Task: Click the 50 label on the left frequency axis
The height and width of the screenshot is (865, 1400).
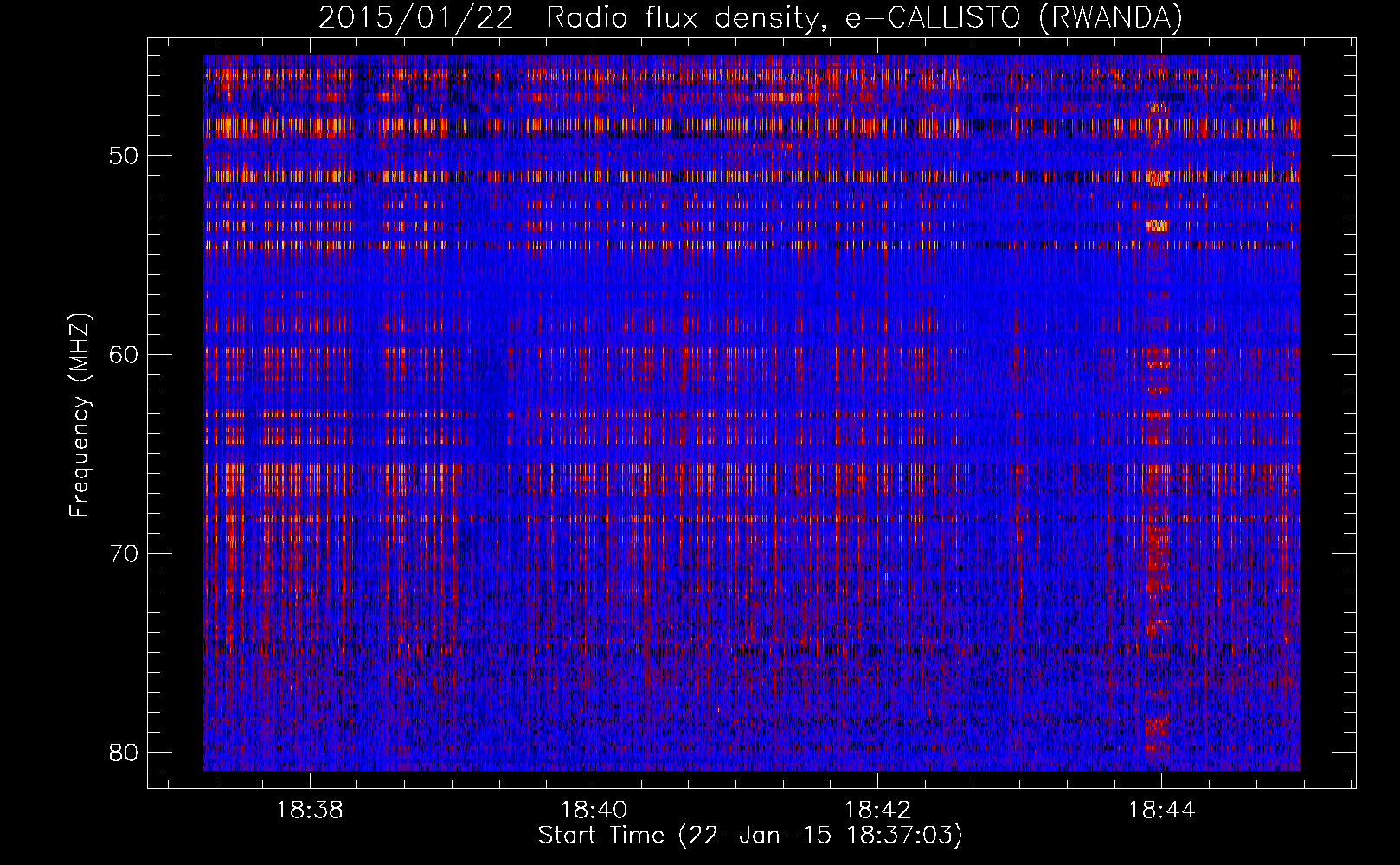Action: (124, 157)
